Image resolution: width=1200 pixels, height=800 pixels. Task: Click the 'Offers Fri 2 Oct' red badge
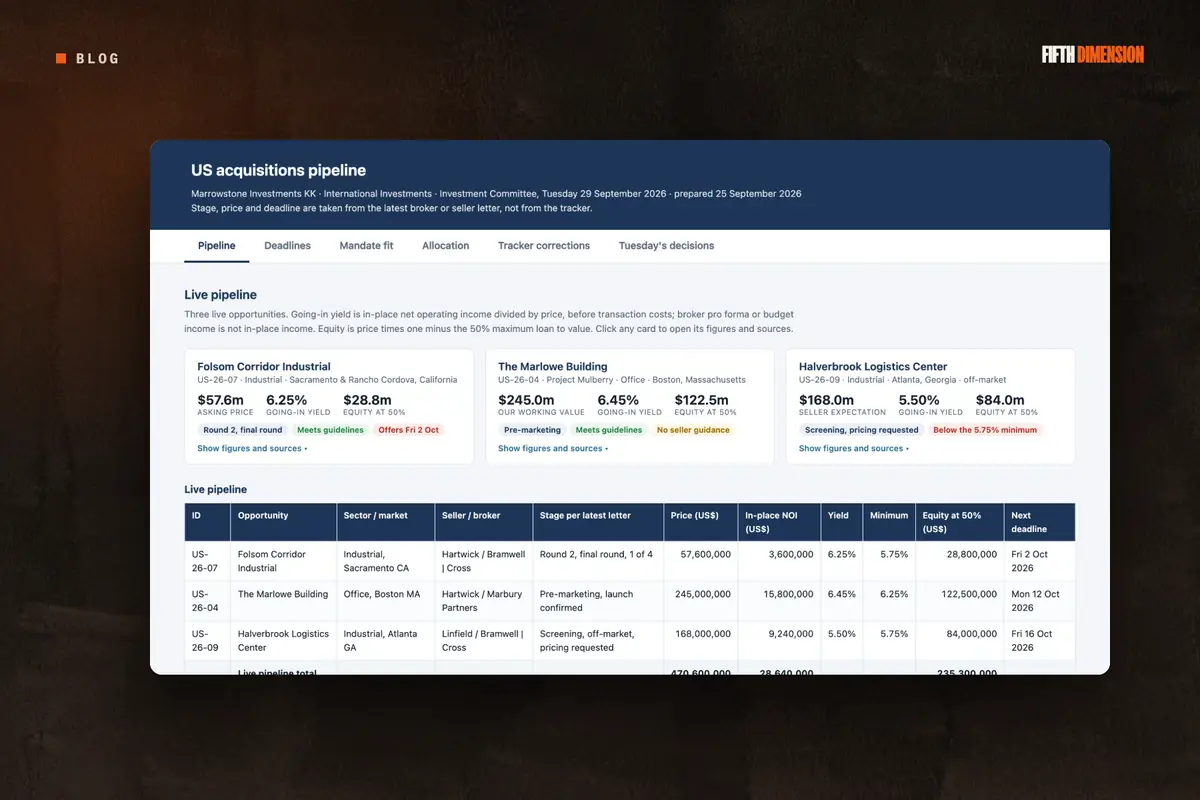point(408,430)
